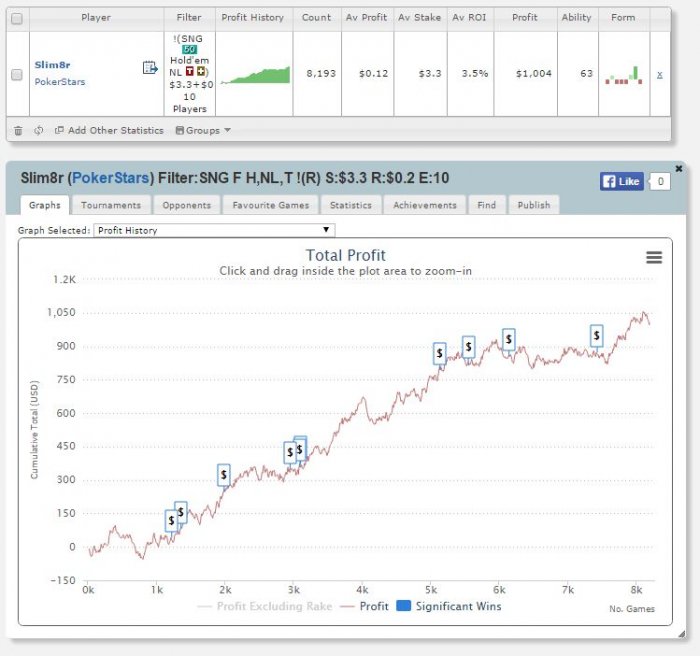Viewport: 700px width, 656px height.
Task: Sort by the Player column header
Action: coord(96,17)
